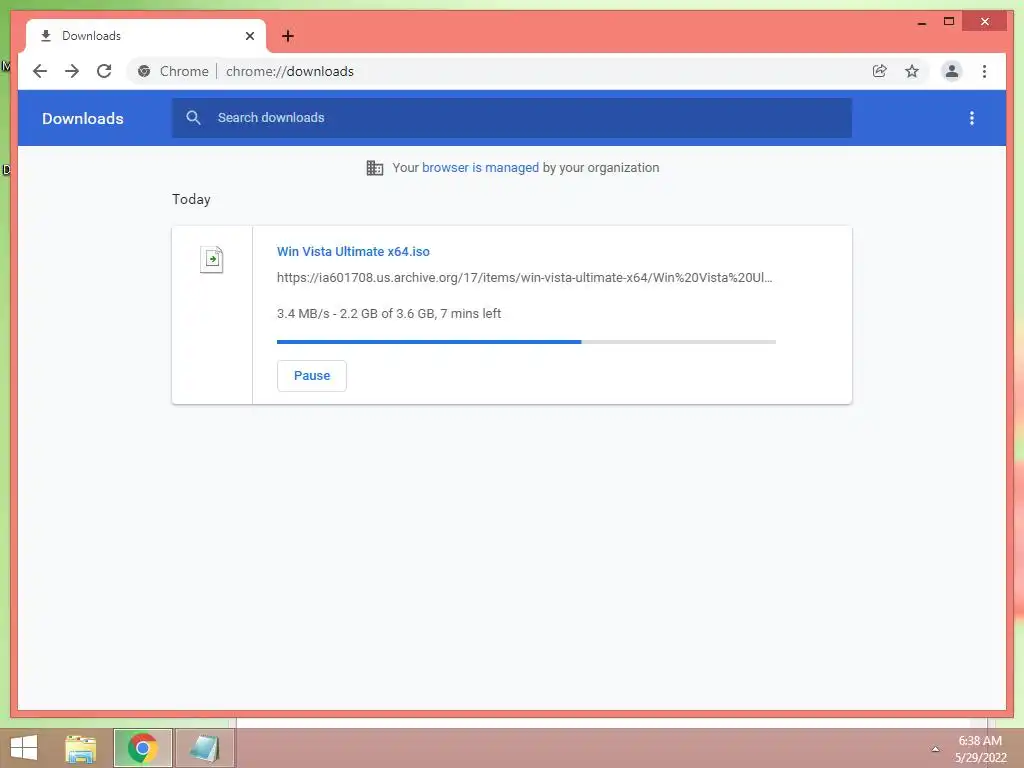This screenshot has width=1024, height=768.
Task: Click the magnifier icon in search downloads
Action: pos(193,118)
